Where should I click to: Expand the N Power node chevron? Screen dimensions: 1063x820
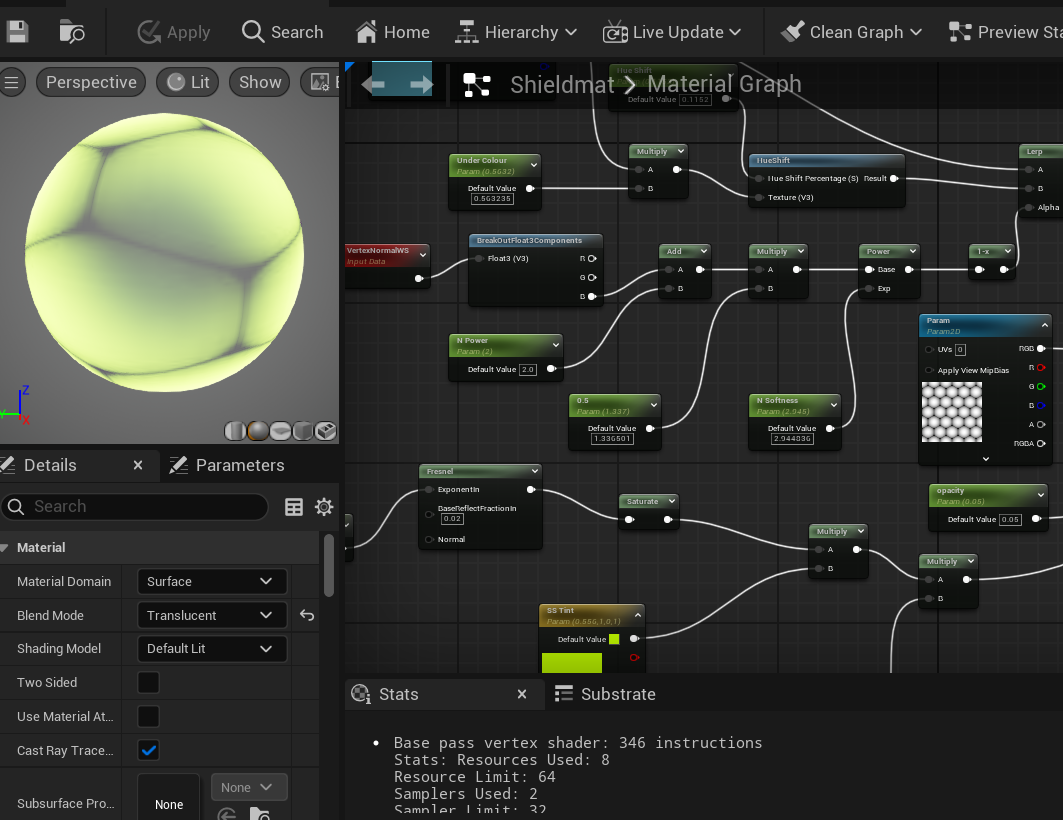pos(556,345)
